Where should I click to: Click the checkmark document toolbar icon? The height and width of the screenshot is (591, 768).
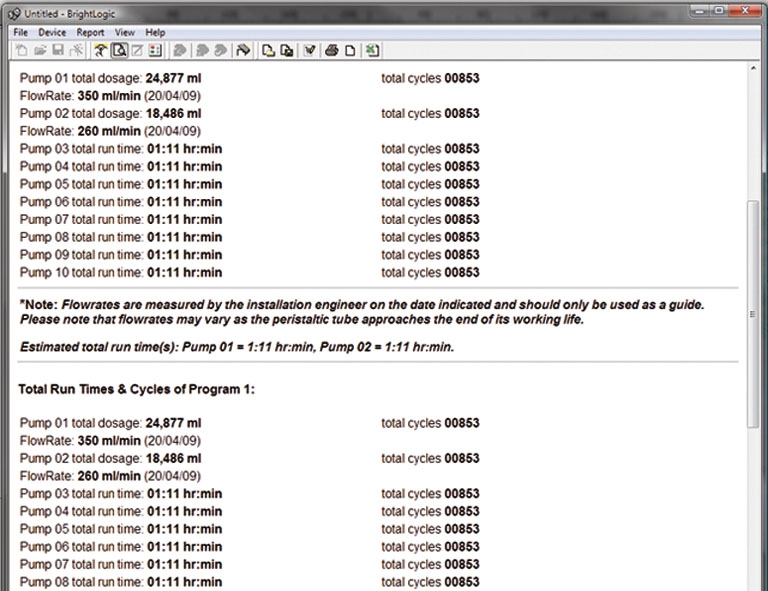click(x=310, y=51)
